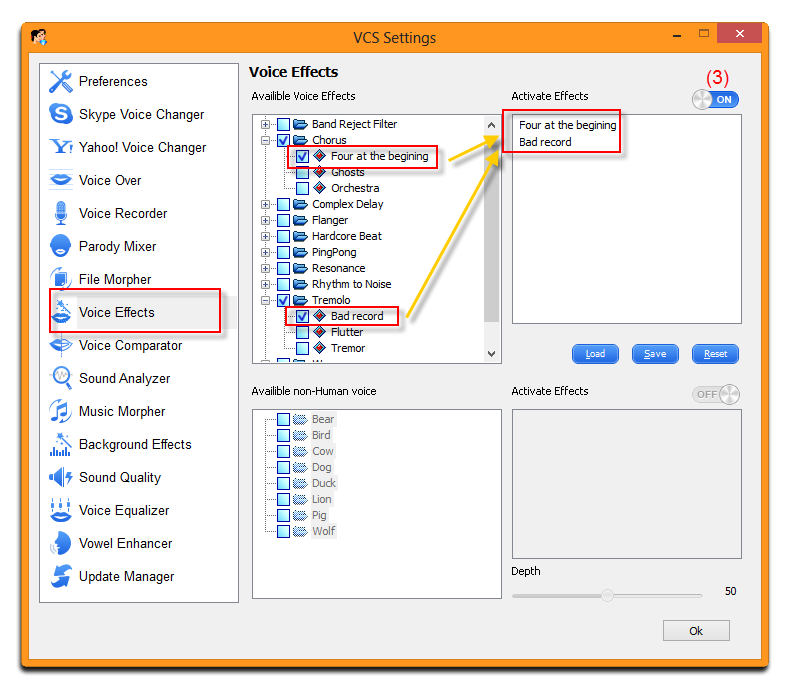Click the Depth slider handle

click(607, 595)
